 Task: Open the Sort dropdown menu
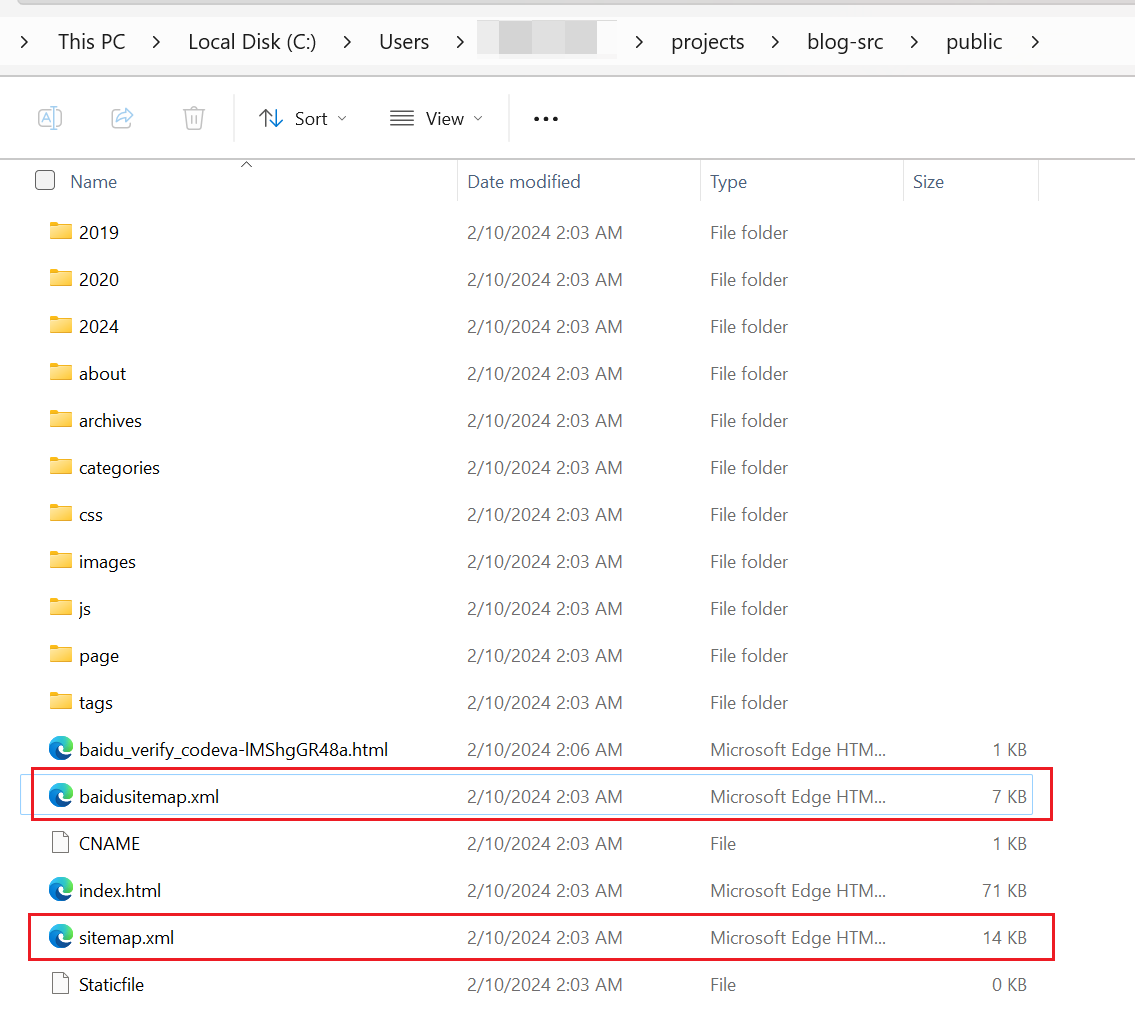(x=303, y=118)
